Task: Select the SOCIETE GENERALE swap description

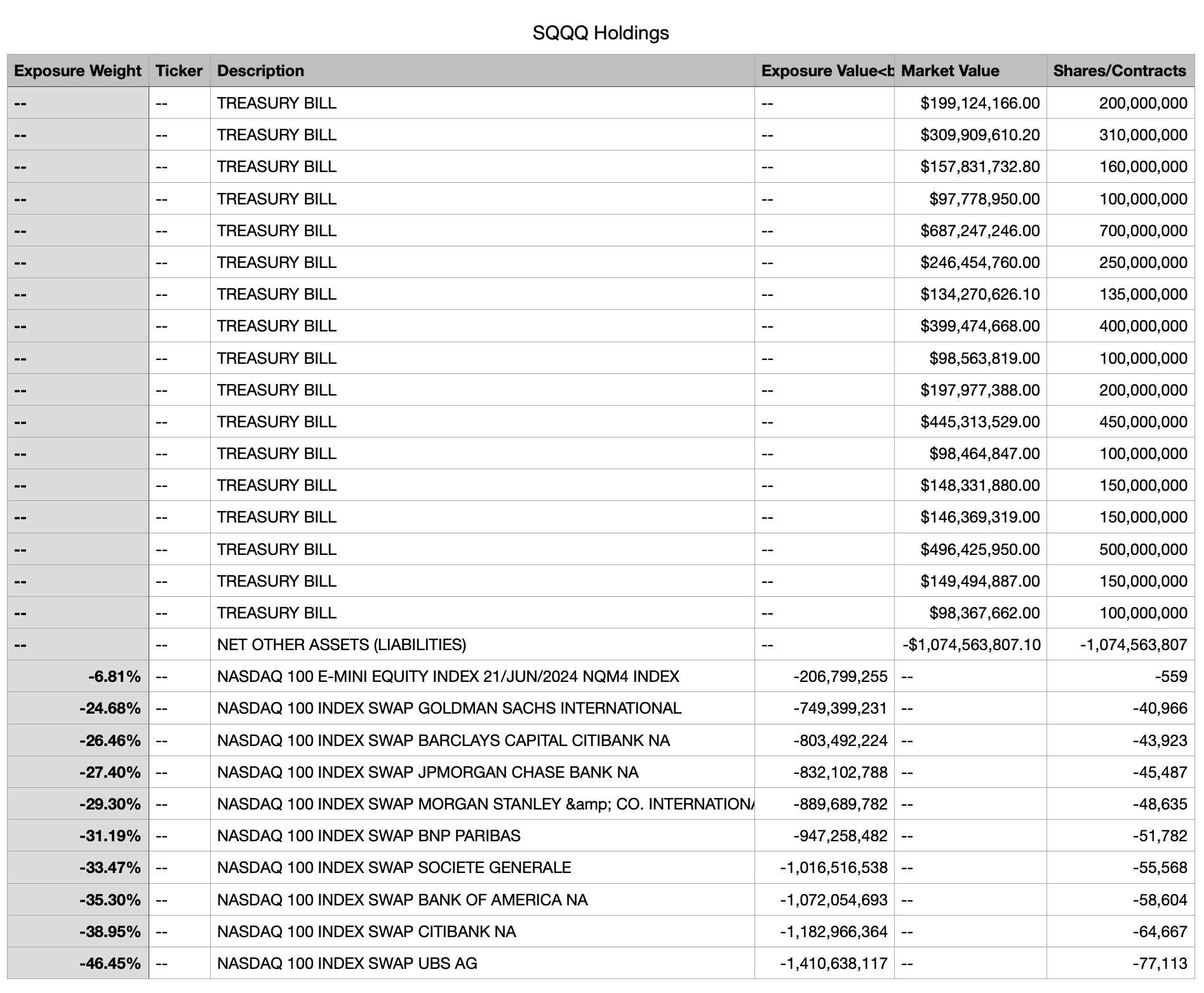Action: click(x=482, y=867)
